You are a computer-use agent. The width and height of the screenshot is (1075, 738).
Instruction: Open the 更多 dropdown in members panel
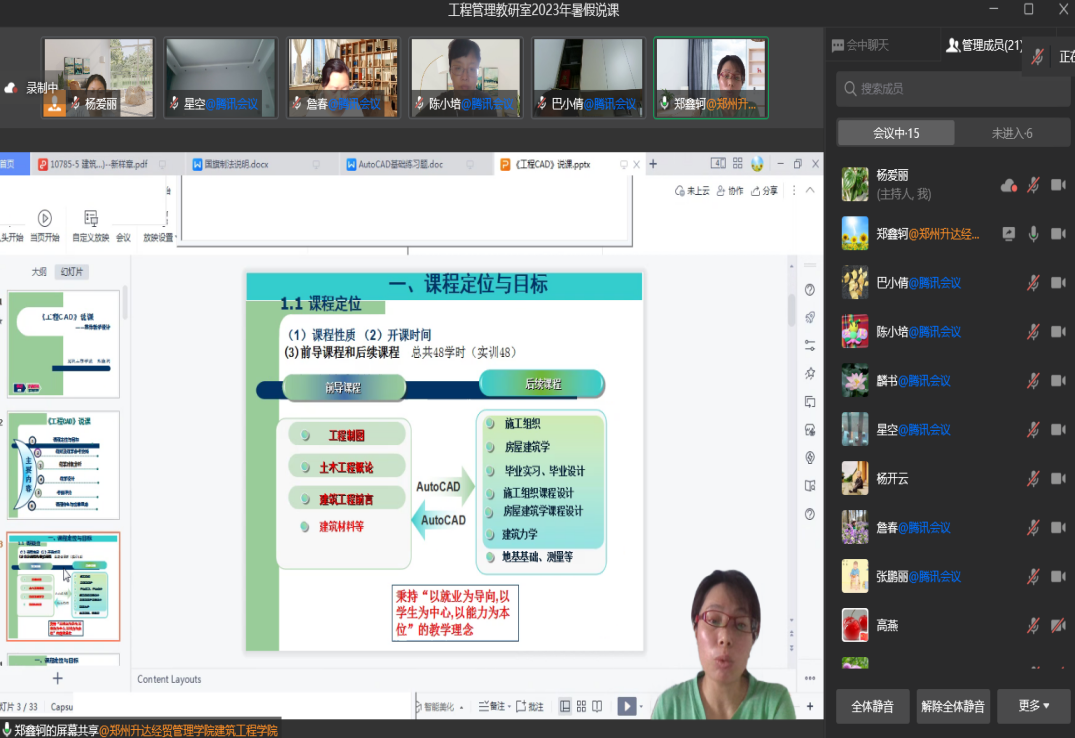tap(1033, 706)
